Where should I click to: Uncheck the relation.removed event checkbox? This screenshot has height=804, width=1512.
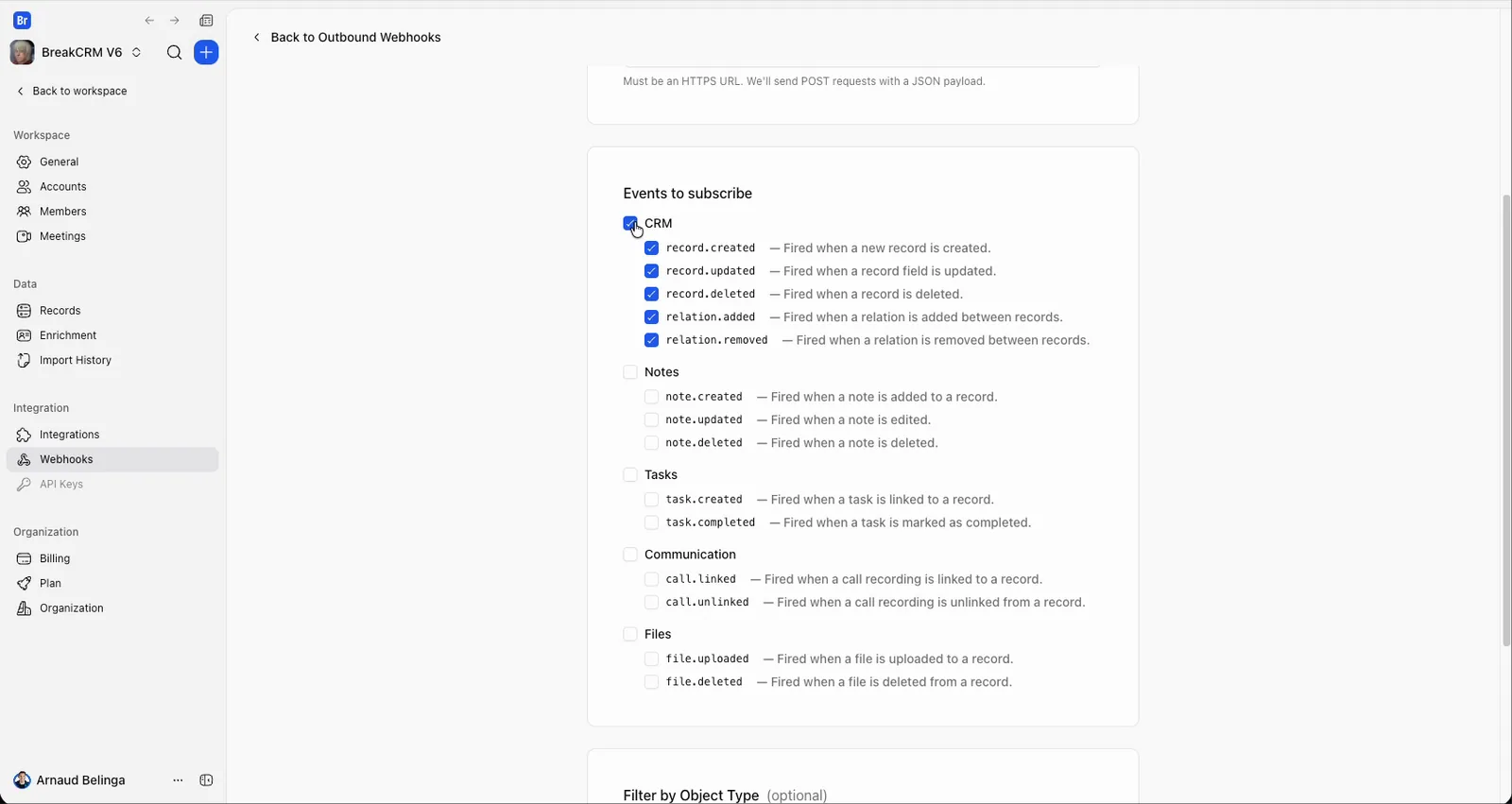651,340
